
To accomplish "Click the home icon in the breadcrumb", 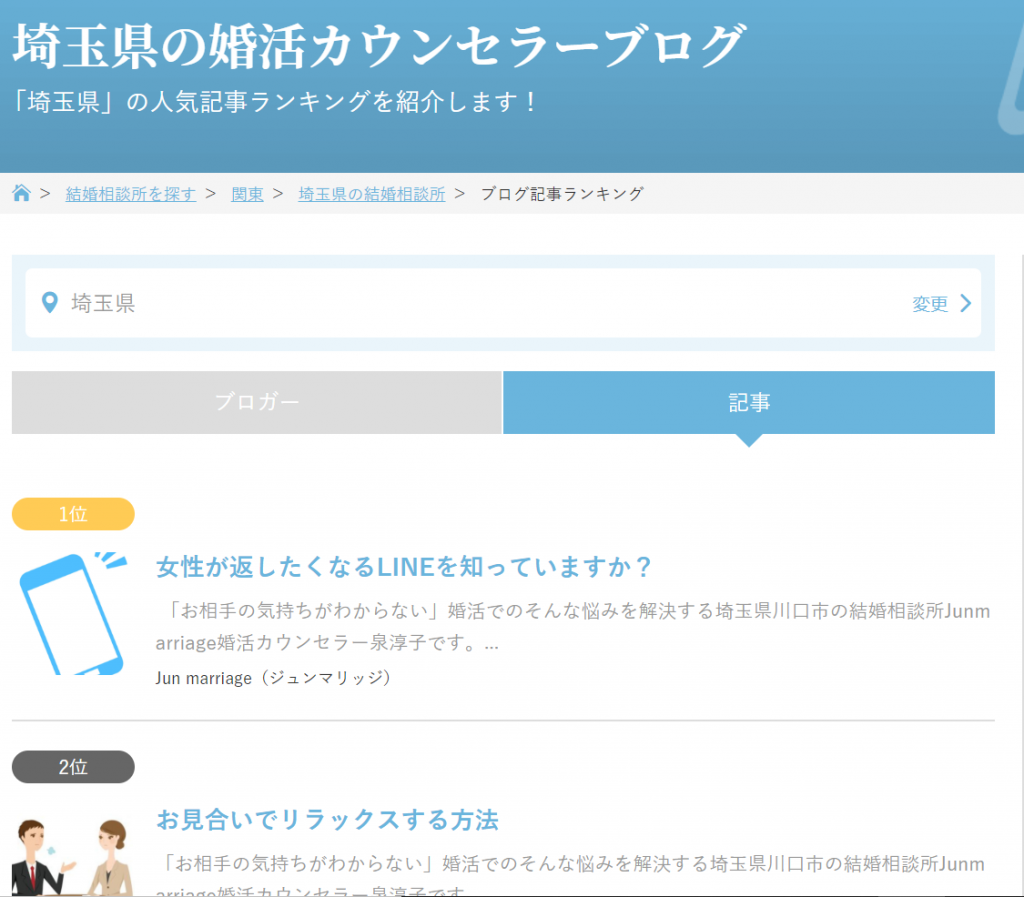I will click(x=21, y=193).
